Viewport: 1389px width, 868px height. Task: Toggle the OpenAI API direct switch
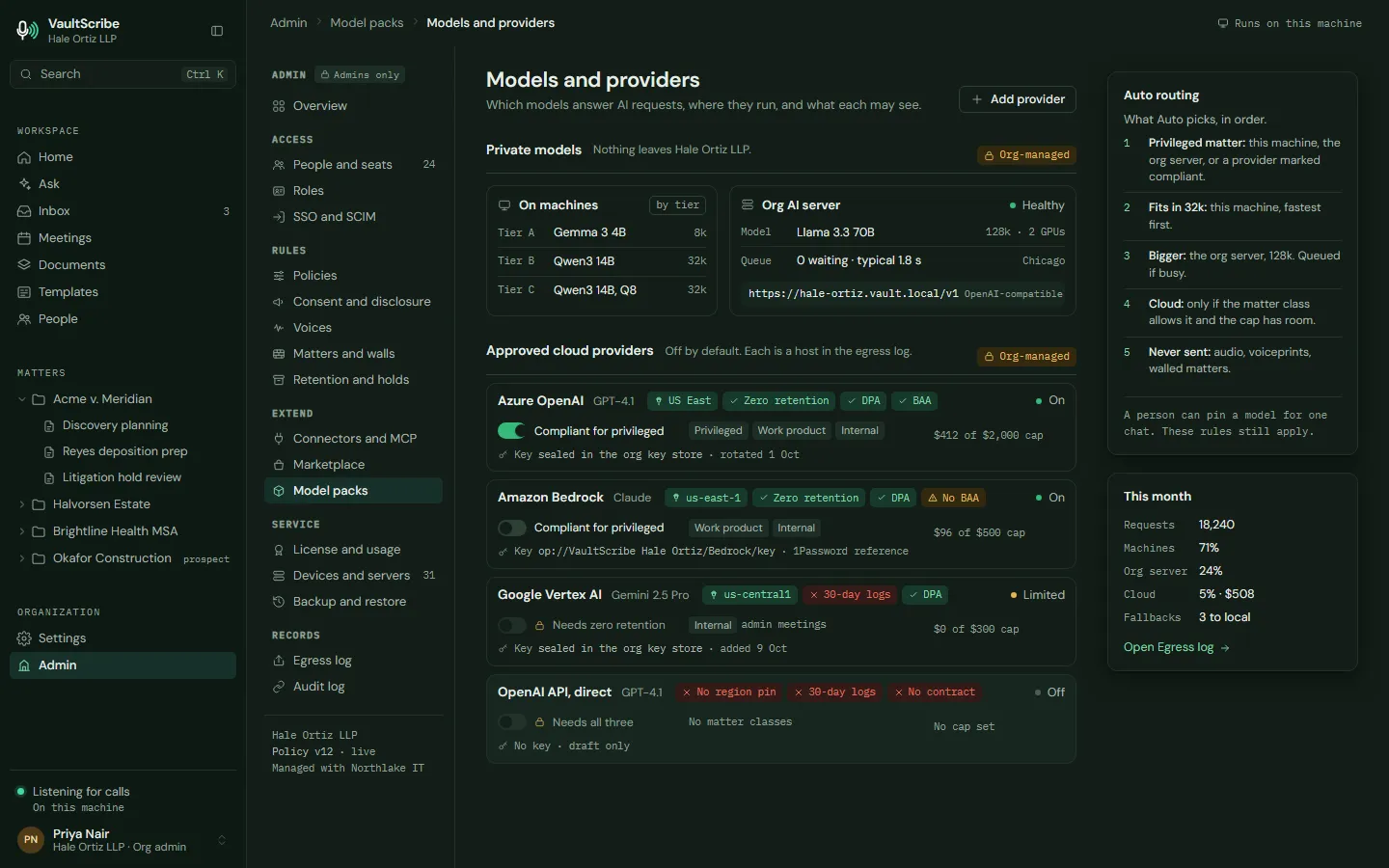click(x=511, y=722)
